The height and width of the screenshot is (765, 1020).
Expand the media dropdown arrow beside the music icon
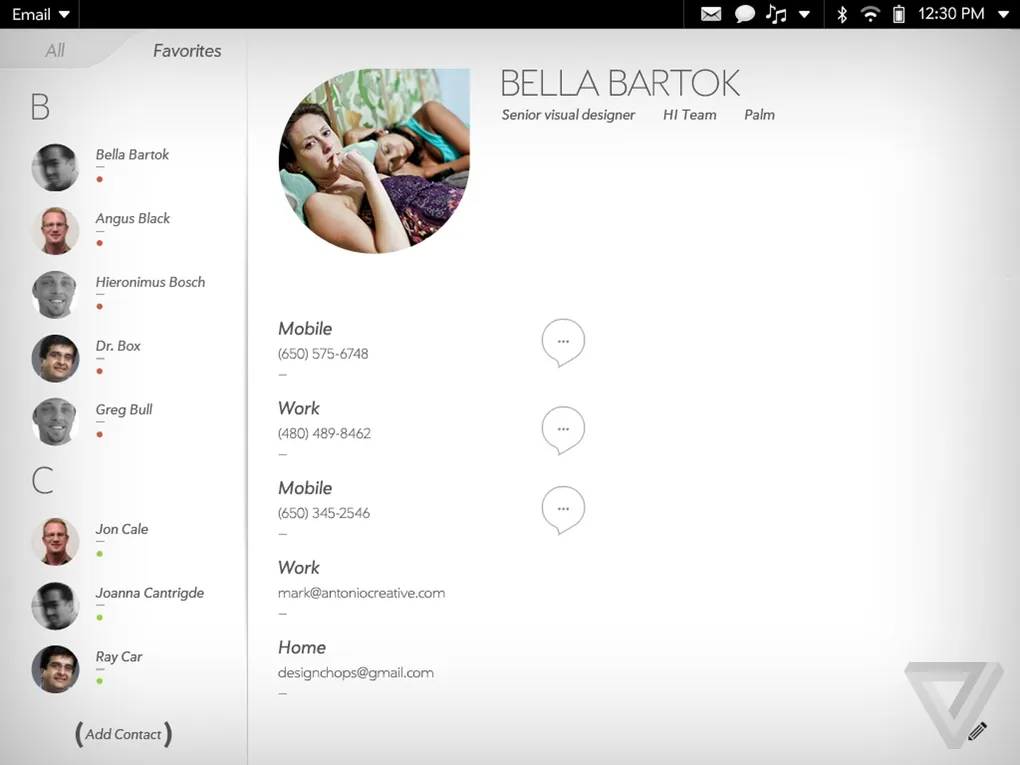tap(804, 14)
